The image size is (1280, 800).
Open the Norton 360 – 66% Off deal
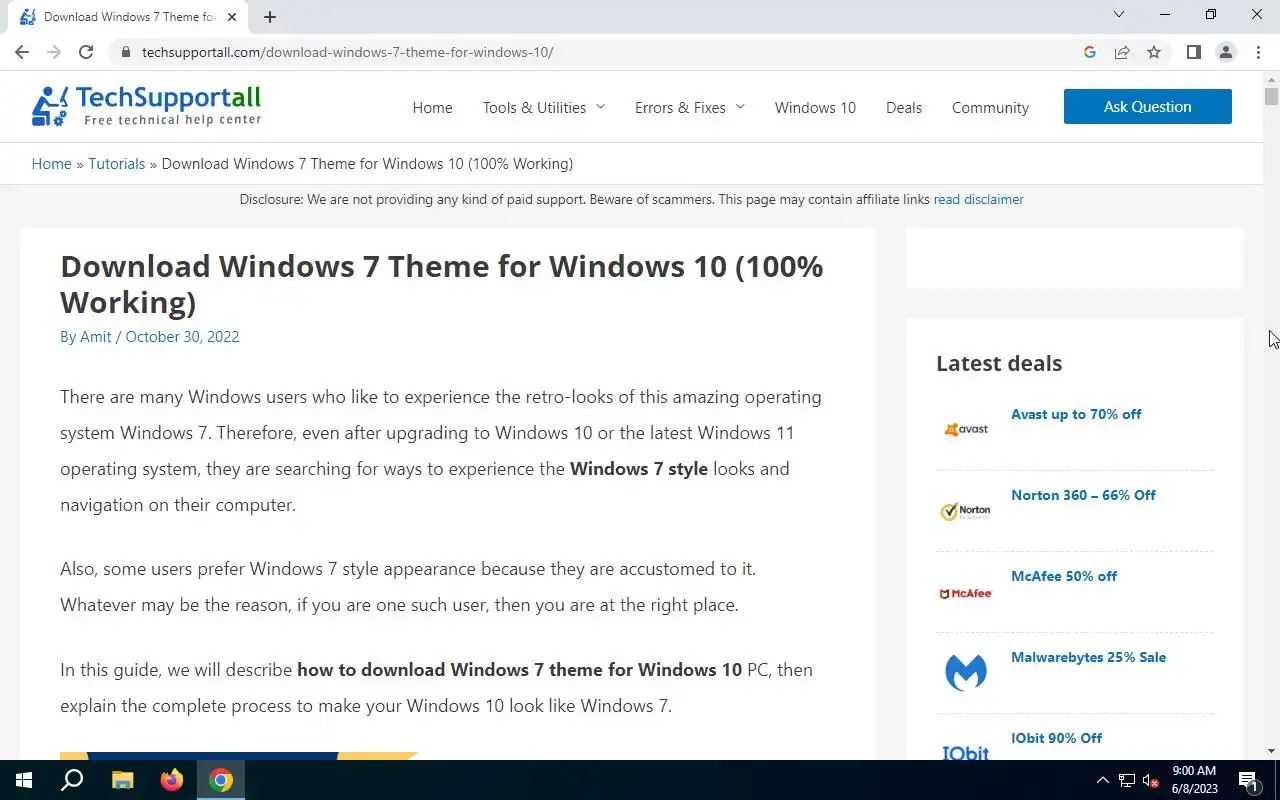(1083, 495)
